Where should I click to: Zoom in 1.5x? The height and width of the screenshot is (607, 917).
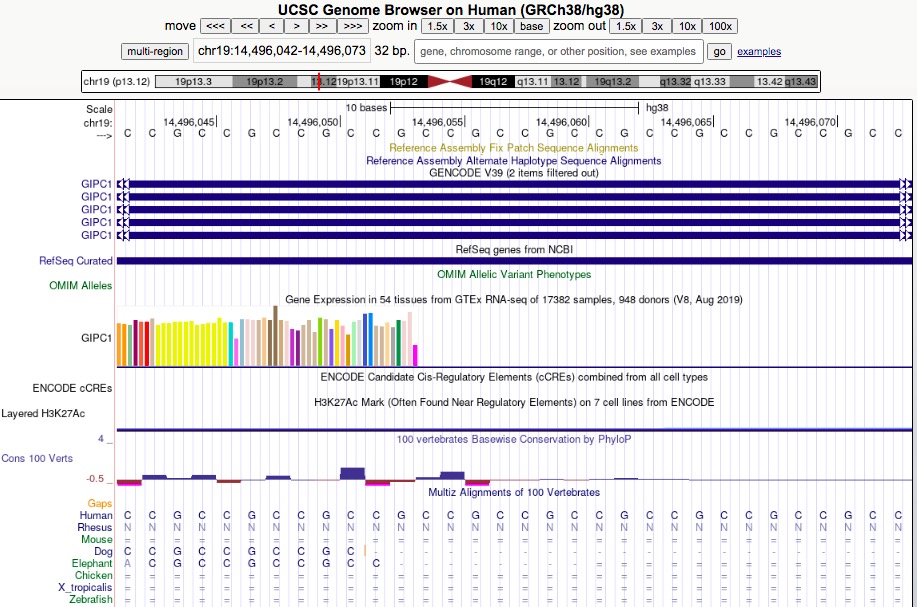click(x=437, y=26)
